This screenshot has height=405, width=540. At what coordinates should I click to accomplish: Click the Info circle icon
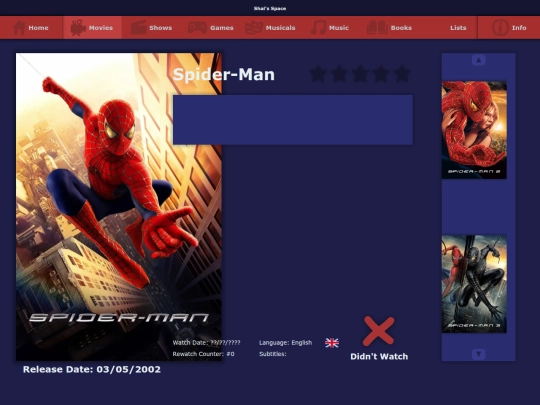pyautogui.click(x=500, y=28)
